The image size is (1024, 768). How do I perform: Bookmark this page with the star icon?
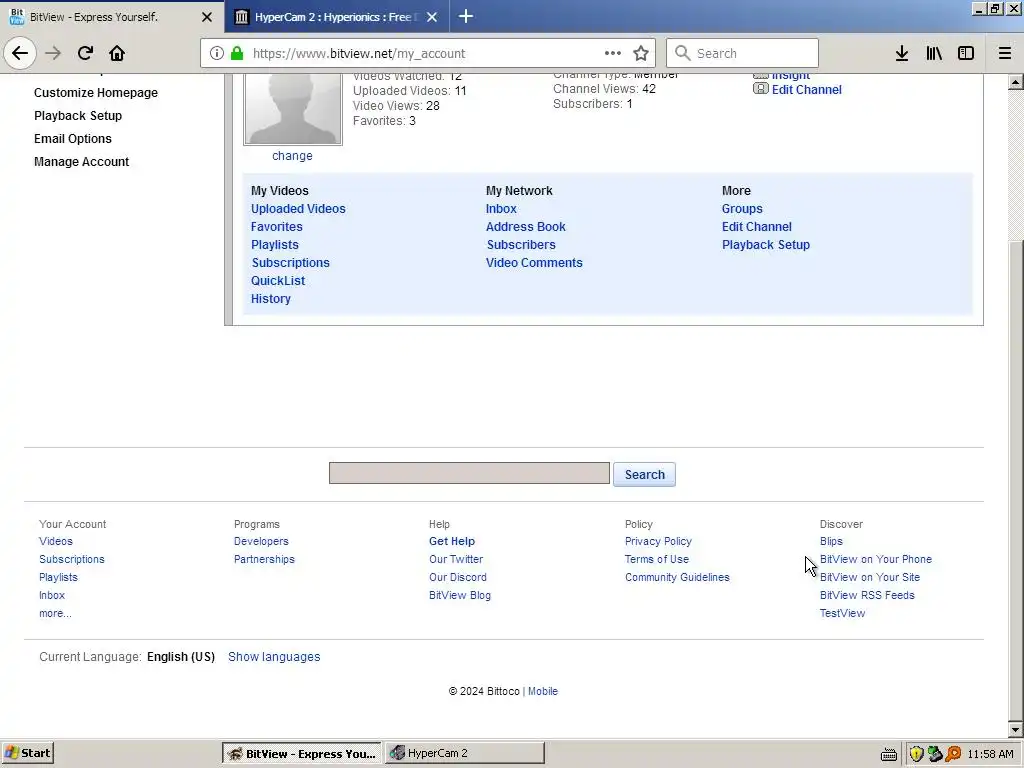(x=641, y=53)
